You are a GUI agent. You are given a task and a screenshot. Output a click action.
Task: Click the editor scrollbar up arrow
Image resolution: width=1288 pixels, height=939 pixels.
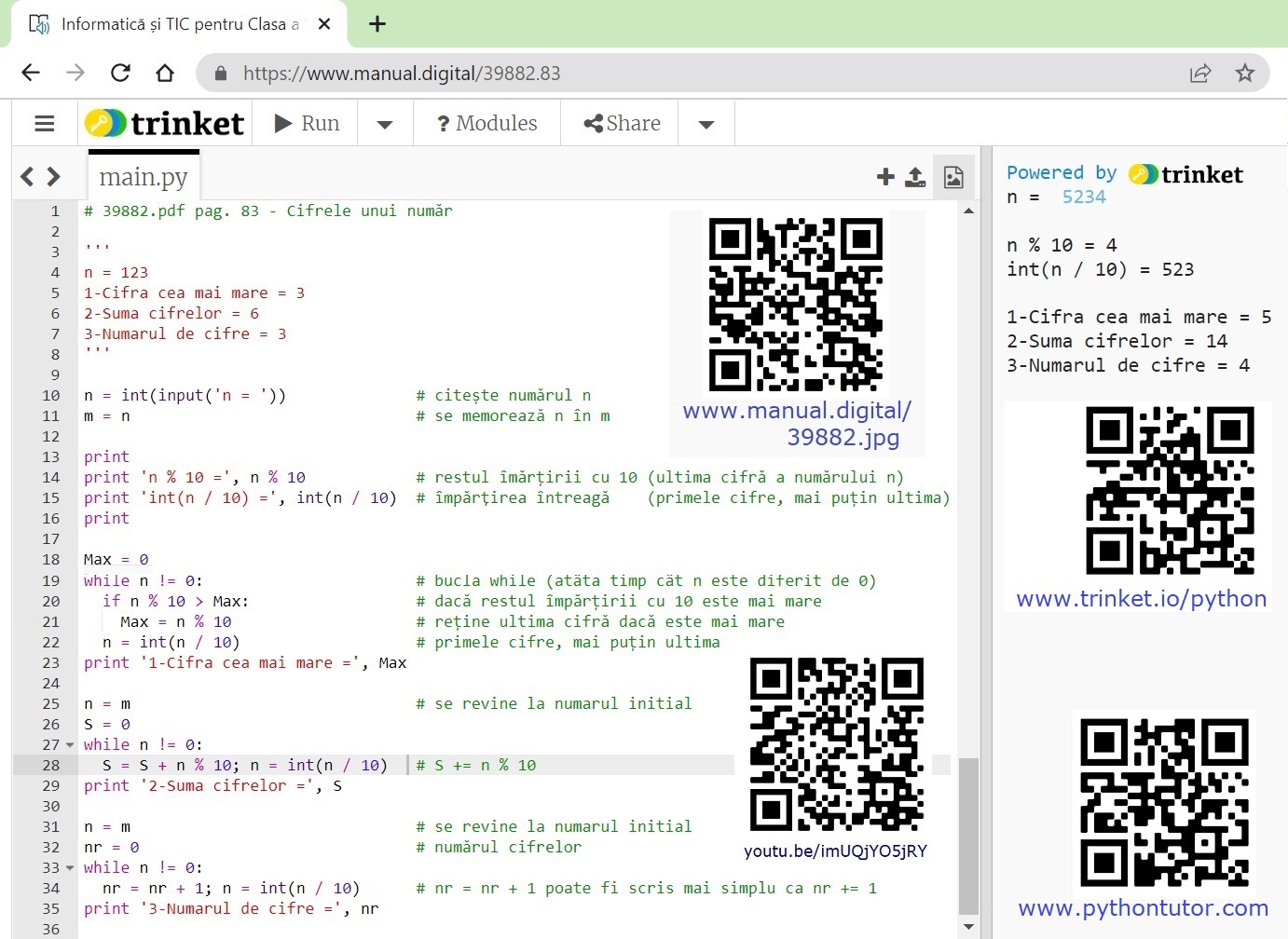pos(968,211)
